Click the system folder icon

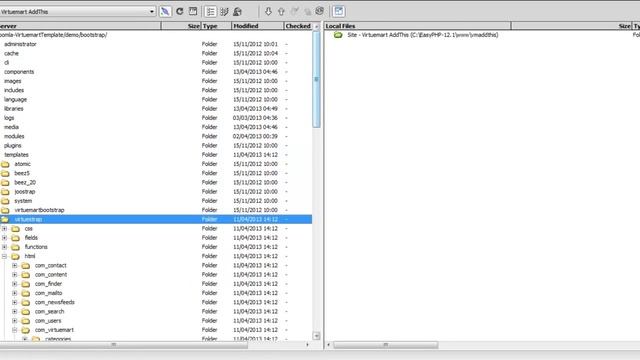click(x=5, y=201)
